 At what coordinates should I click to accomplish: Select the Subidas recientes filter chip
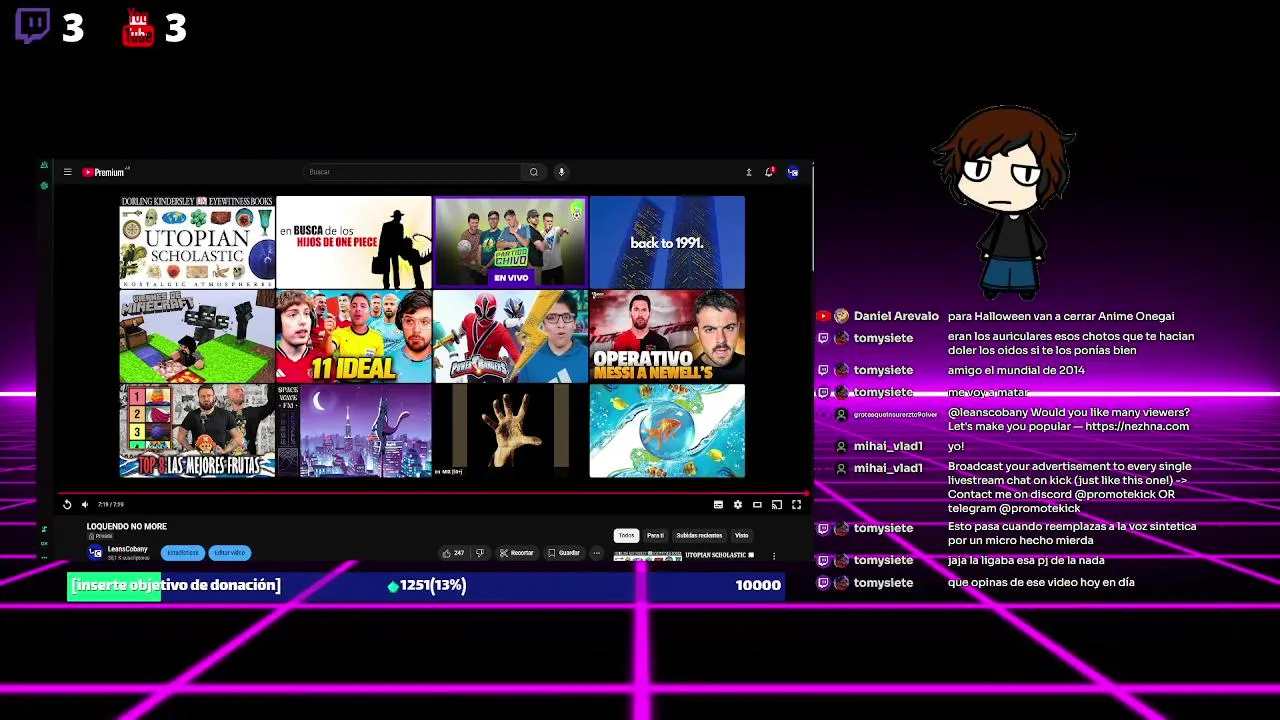699,535
